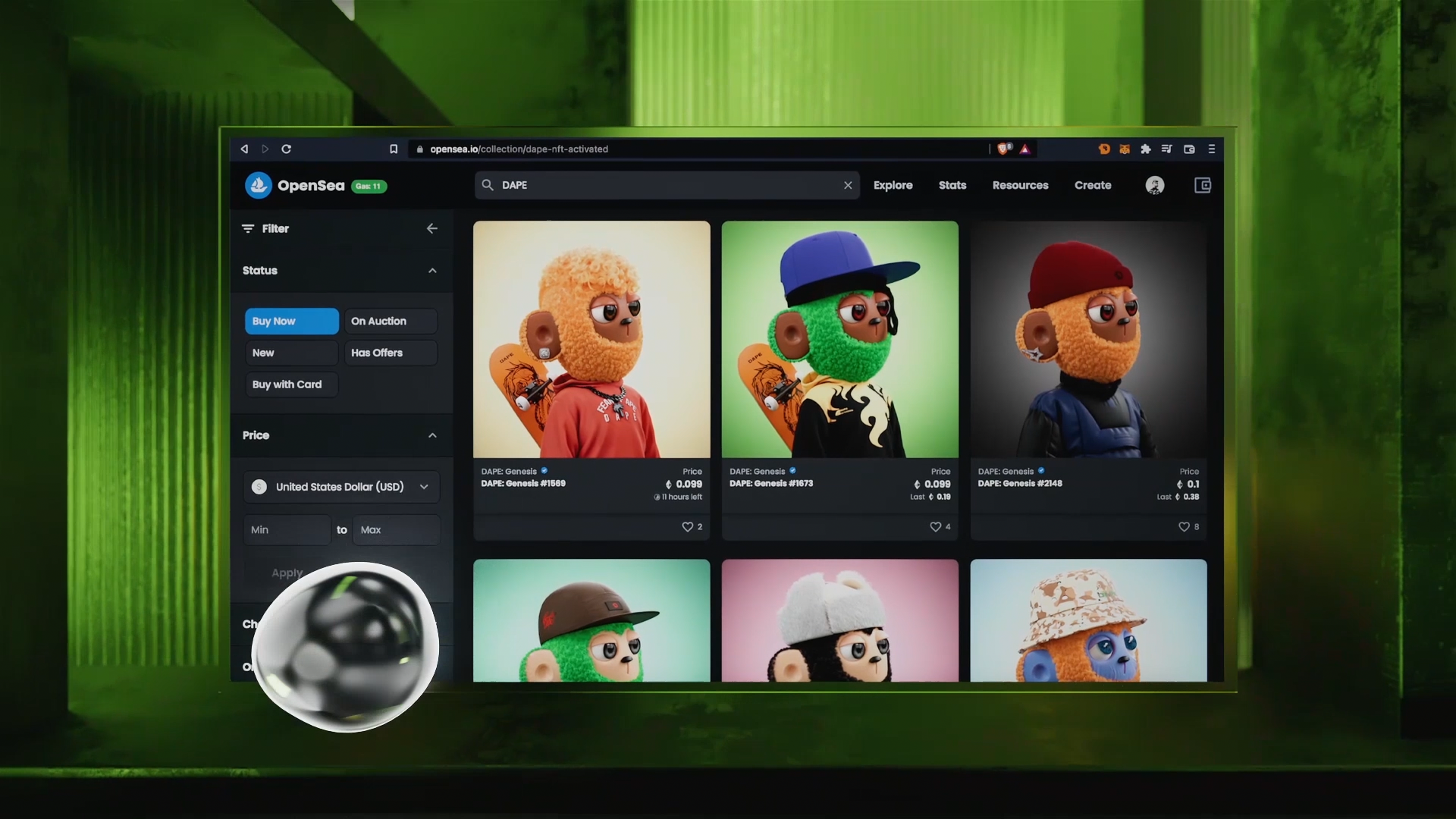
Task: Click the Last 0.38 price text
Action: coord(1178,497)
